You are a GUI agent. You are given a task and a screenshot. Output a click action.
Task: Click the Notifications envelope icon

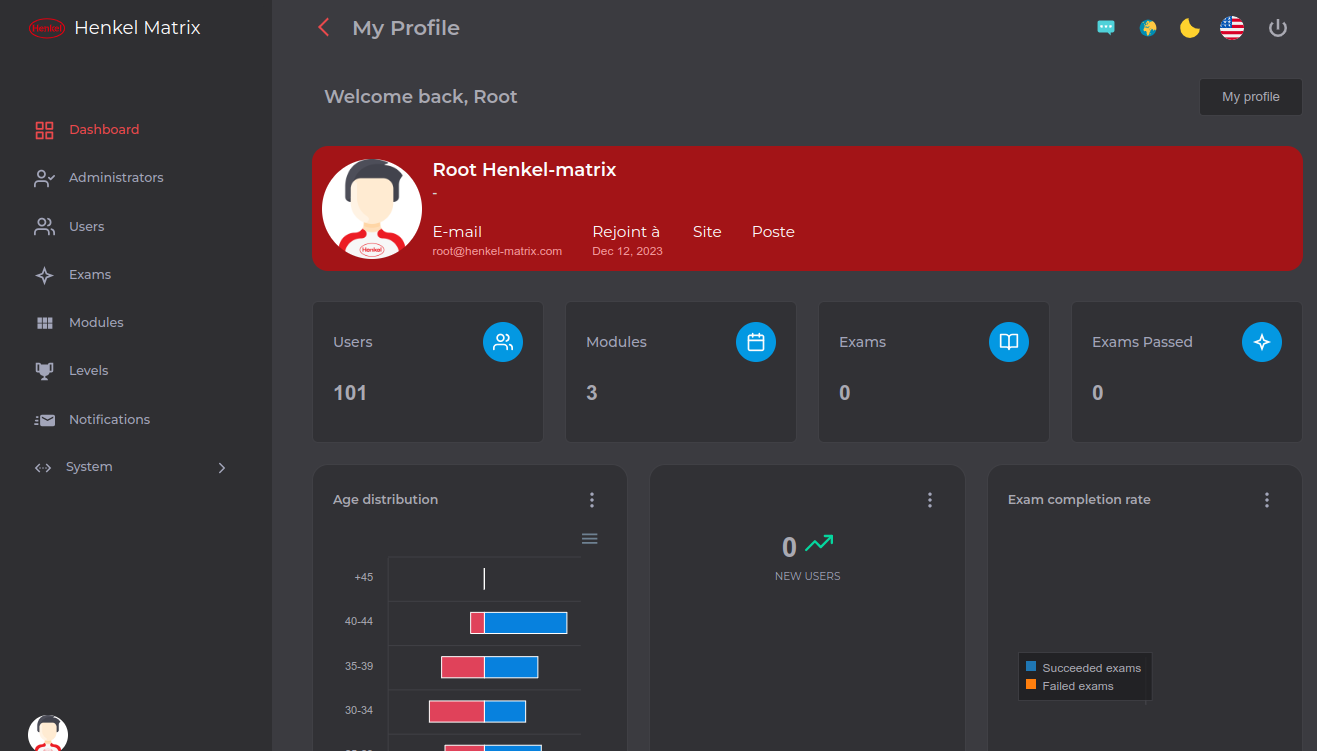coord(44,420)
